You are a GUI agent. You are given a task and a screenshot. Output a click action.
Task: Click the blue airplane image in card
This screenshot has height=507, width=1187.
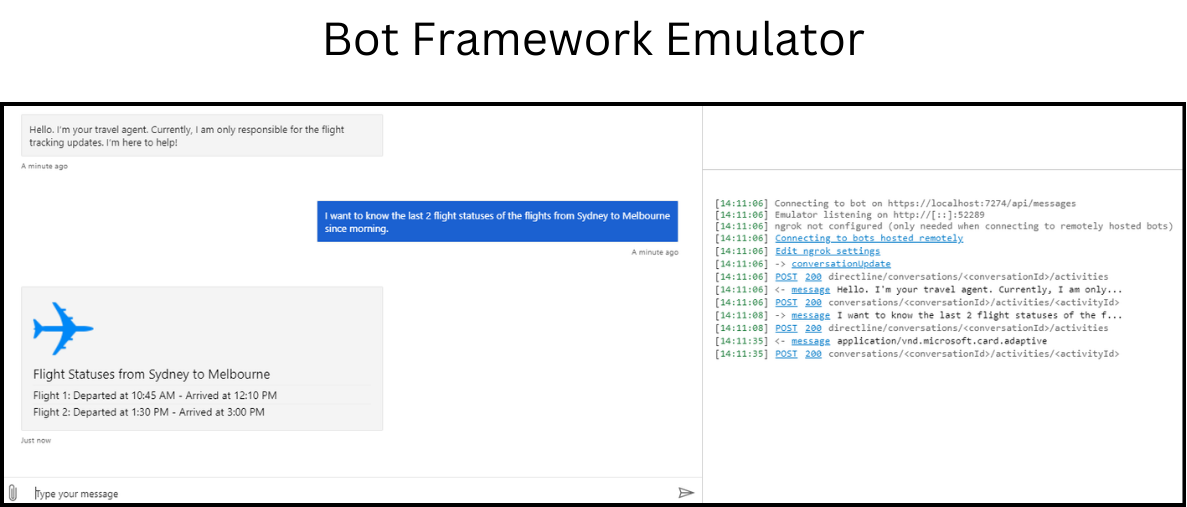pyautogui.click(x=64, y=328)
